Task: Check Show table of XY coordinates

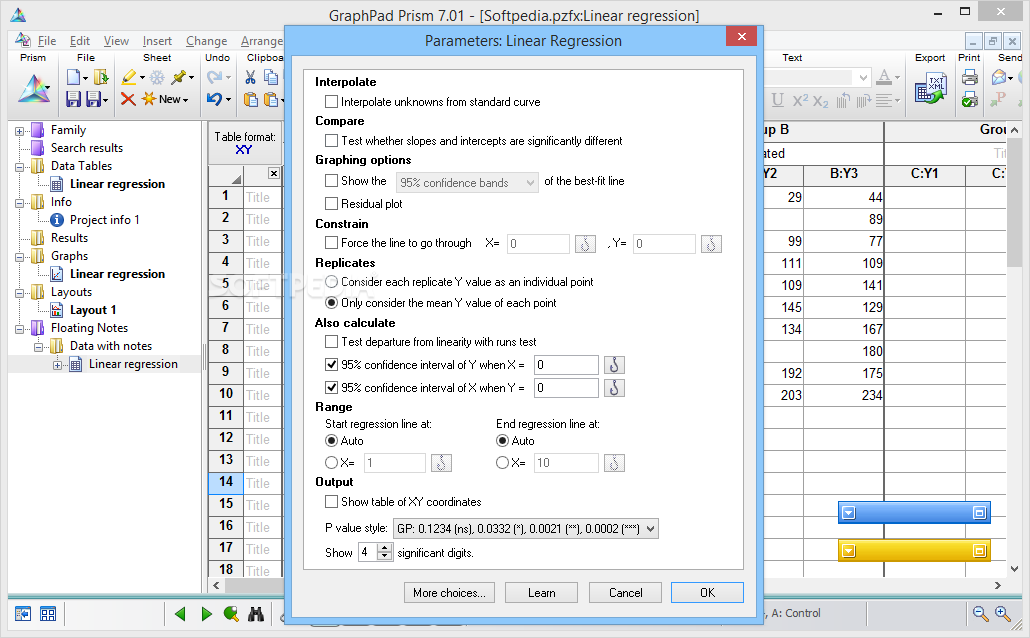Action: tap(332, 501)
